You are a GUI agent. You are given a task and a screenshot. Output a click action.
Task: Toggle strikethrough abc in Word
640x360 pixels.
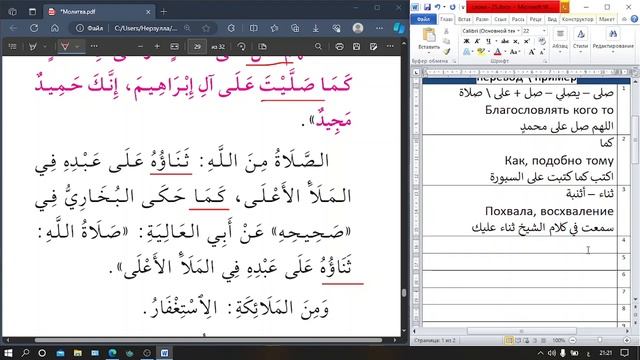[505, 41]
